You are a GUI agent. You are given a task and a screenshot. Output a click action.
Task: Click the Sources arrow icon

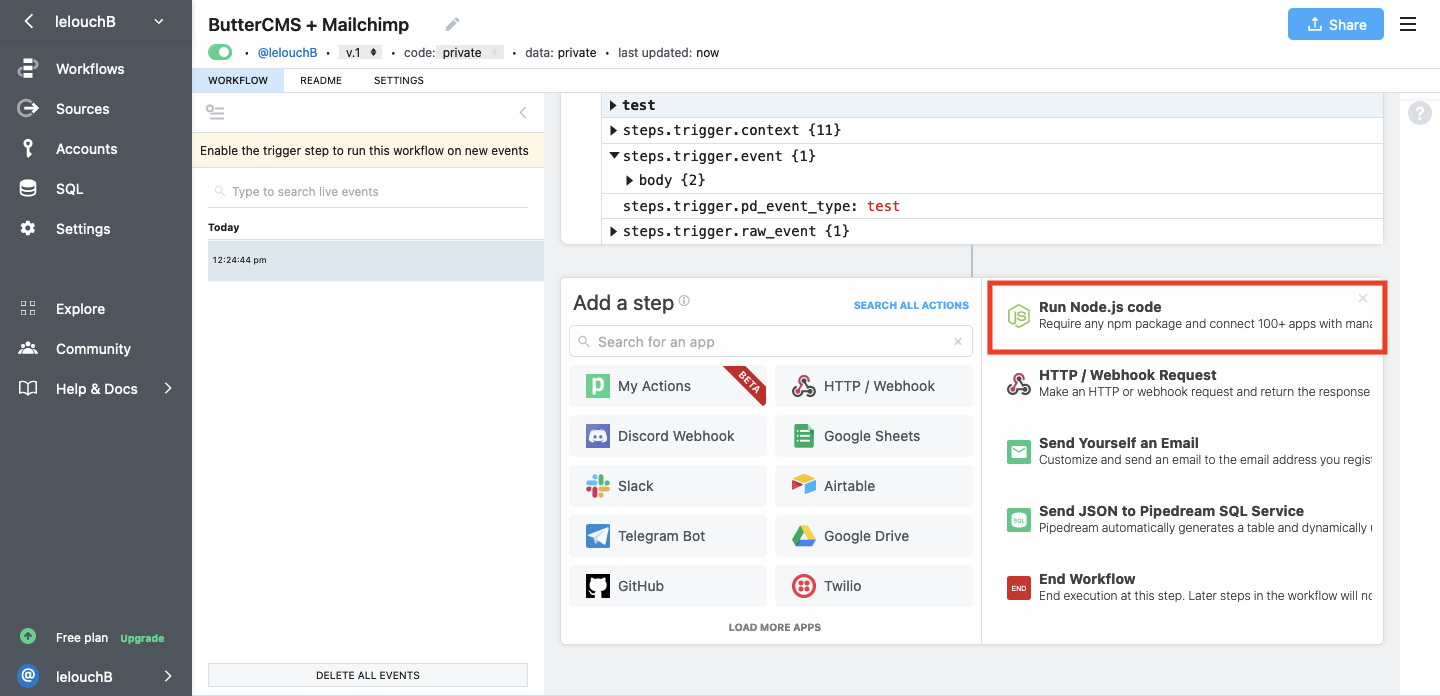coord(28,109)
